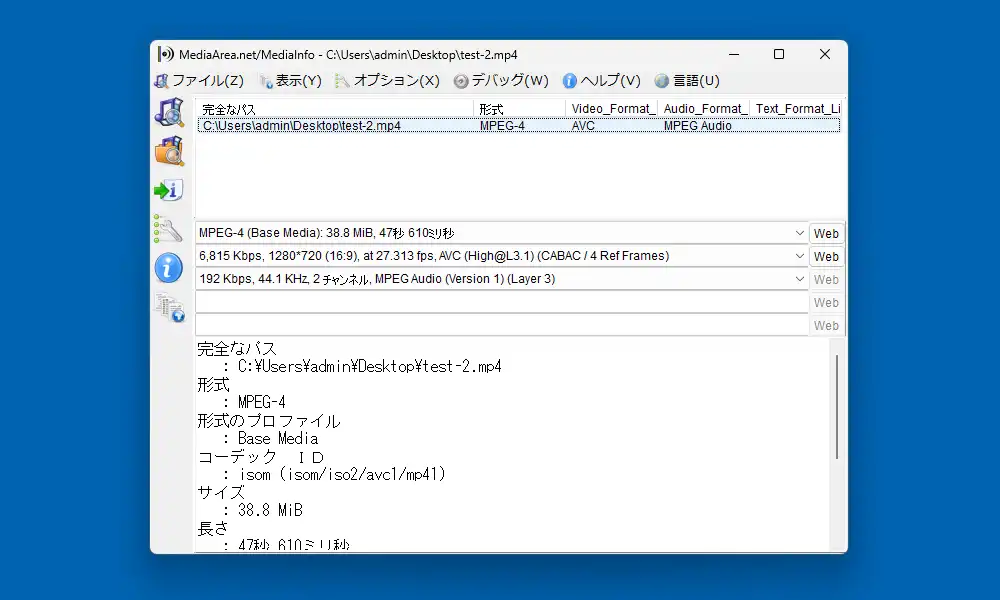Open the 表示(Y) menu
The width and height of the screenshot is (1000, 600).
290,80
